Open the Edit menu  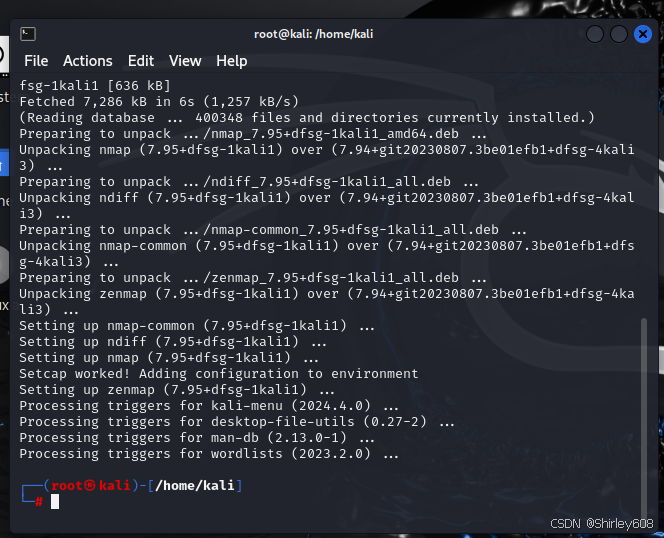tap(141, 61)
